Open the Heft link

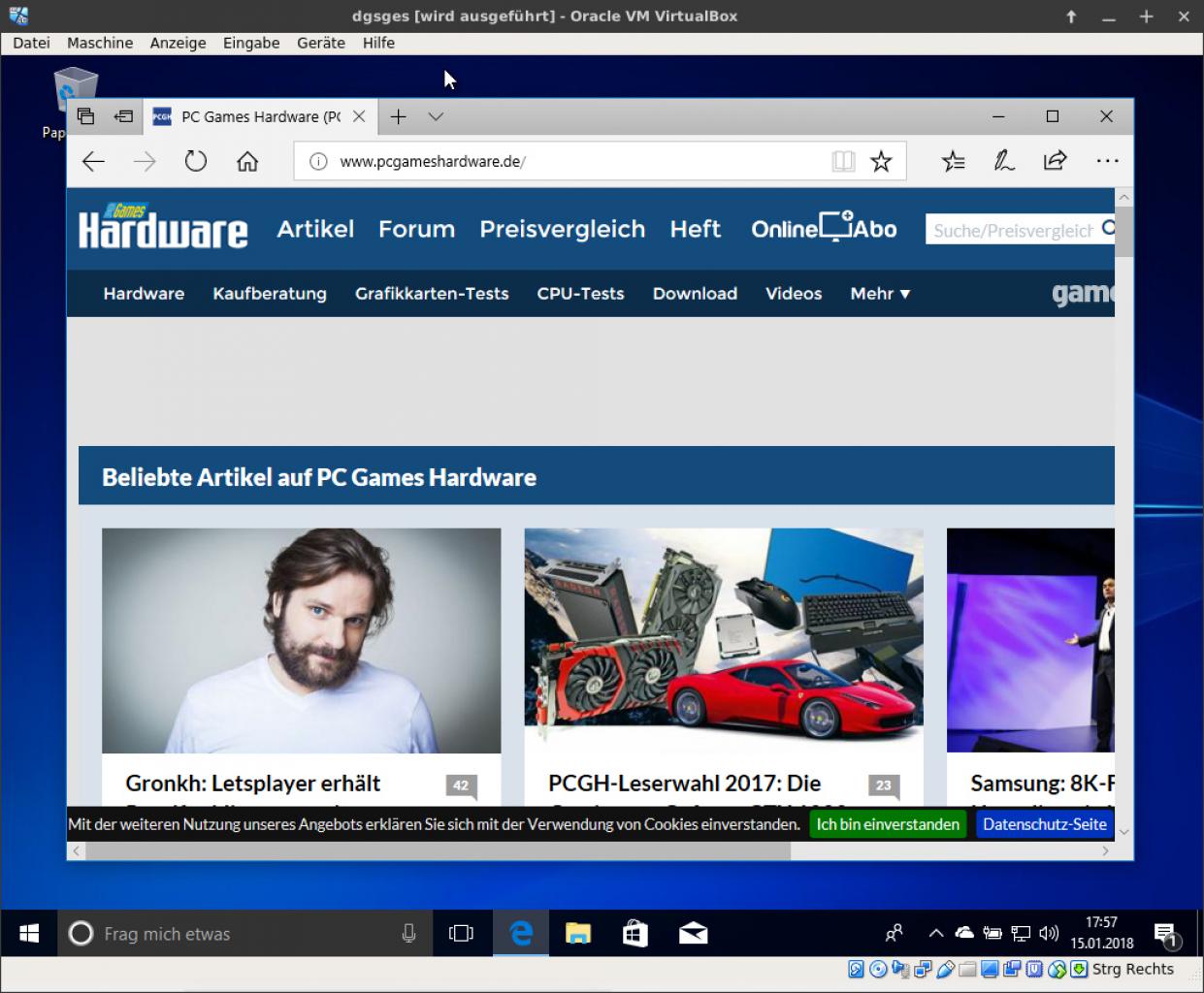click(x=695, y=229)
